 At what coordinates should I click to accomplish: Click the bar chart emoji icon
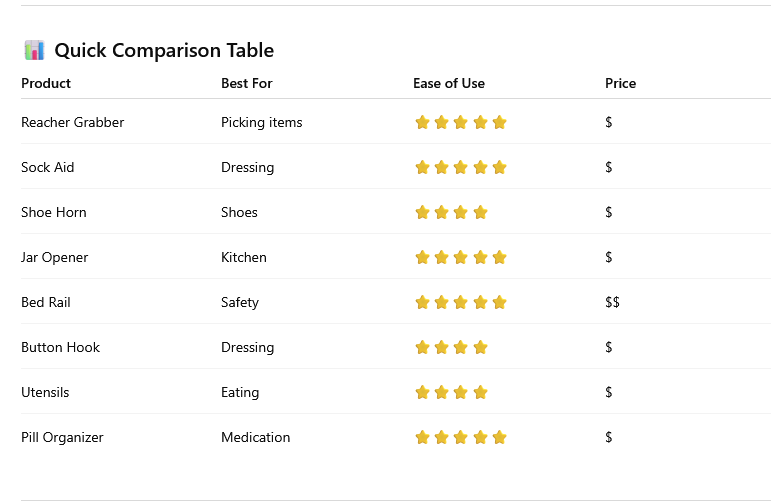(34, 50)
